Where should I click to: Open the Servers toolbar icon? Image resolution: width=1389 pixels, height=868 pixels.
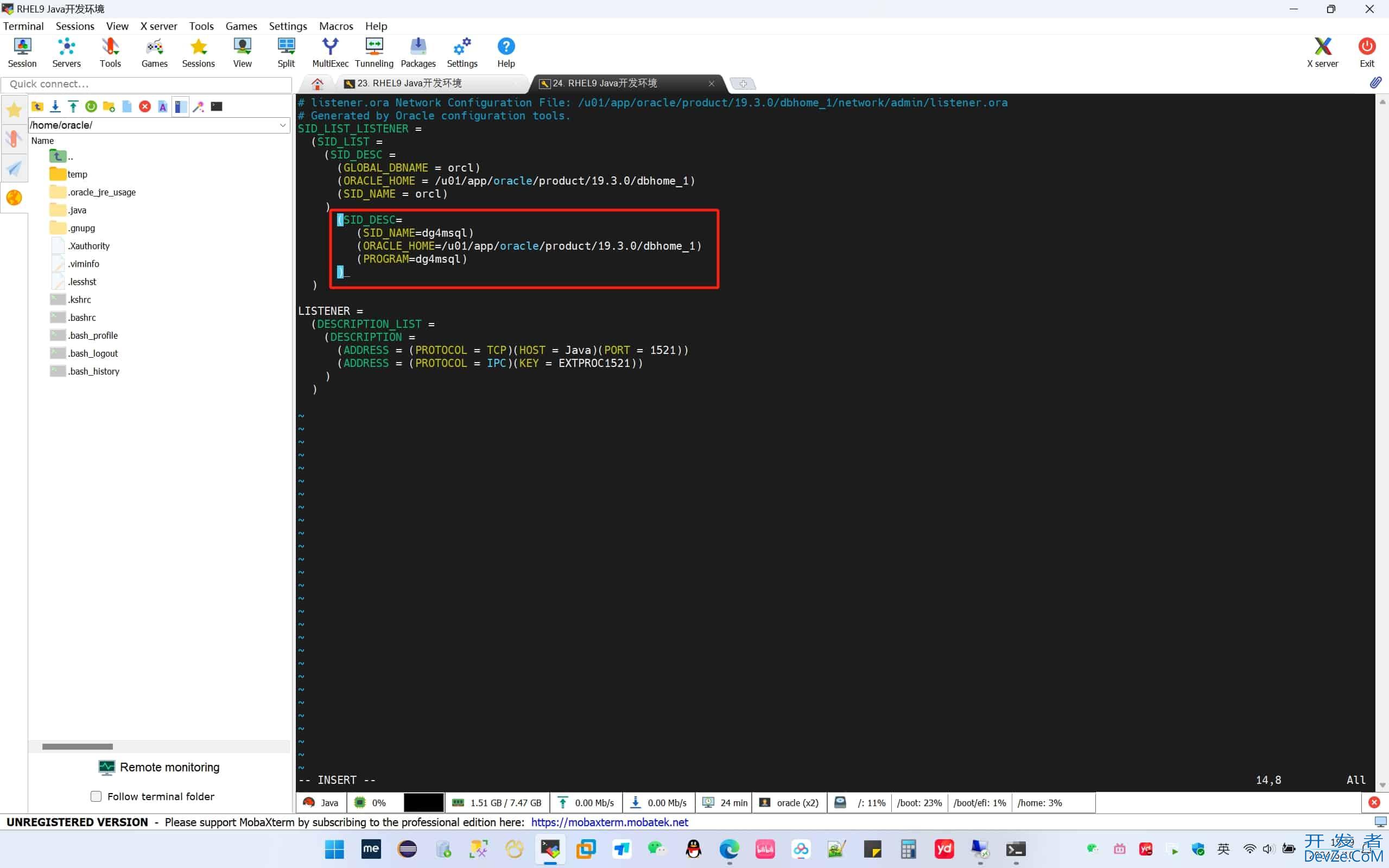66,52
